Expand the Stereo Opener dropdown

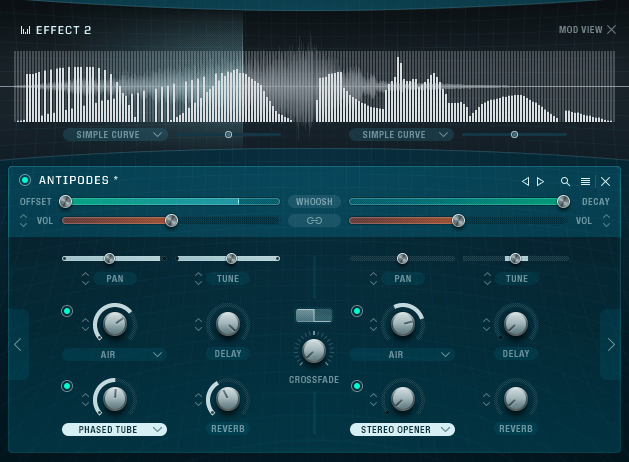click(x=402, y=429)
